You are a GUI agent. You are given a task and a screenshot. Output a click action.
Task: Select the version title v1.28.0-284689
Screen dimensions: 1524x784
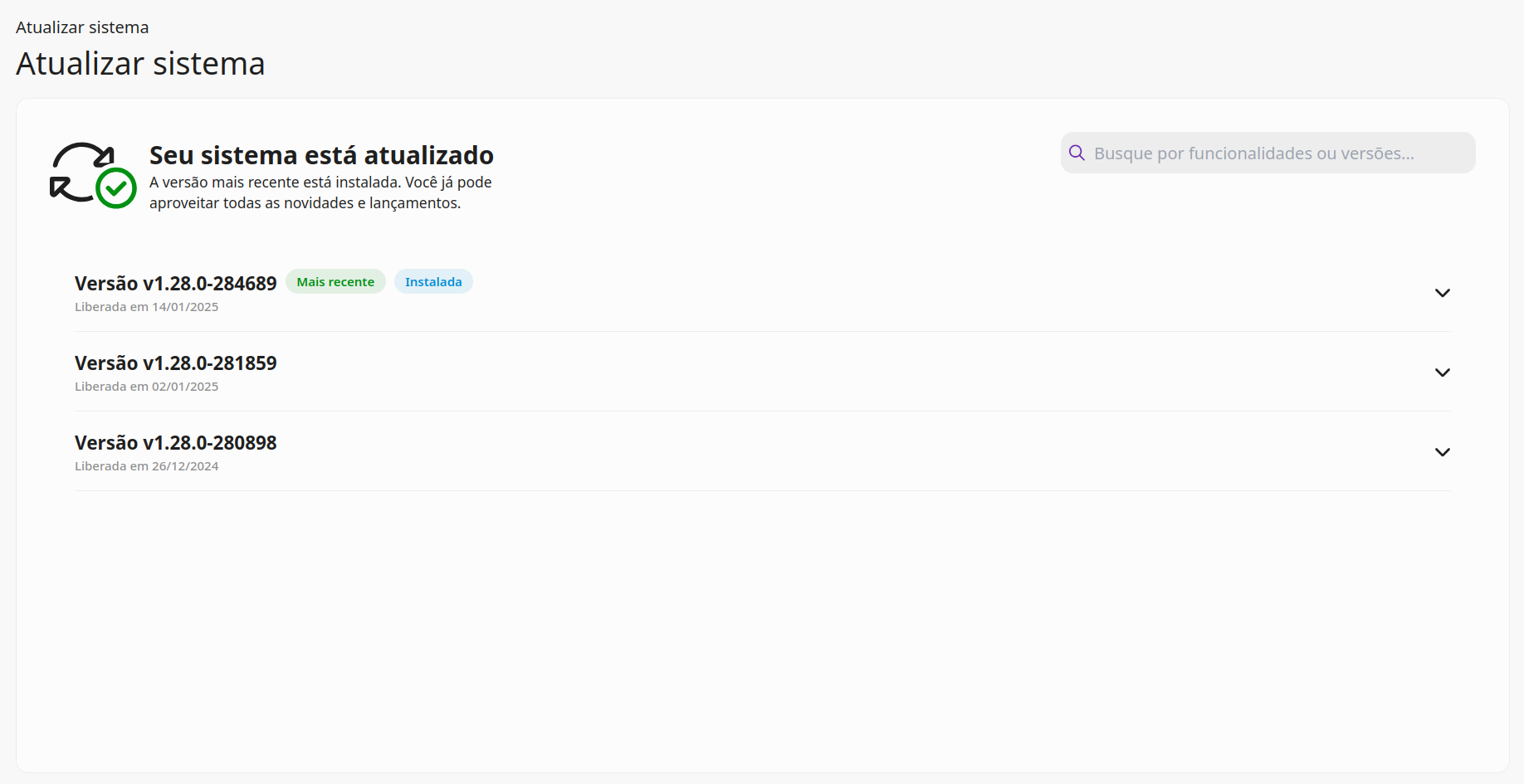175,283
